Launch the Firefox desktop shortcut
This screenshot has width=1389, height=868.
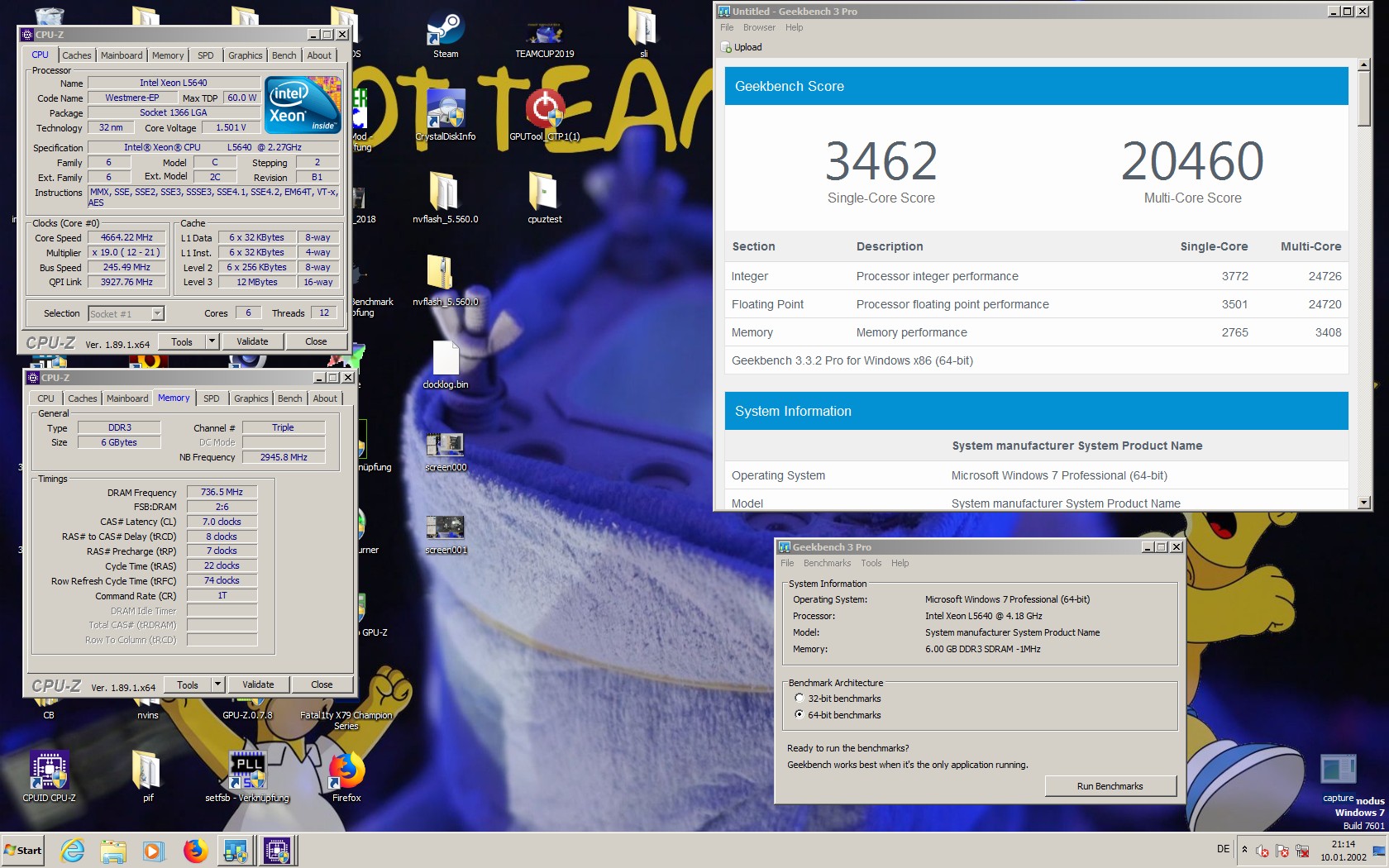click(346, 775)
